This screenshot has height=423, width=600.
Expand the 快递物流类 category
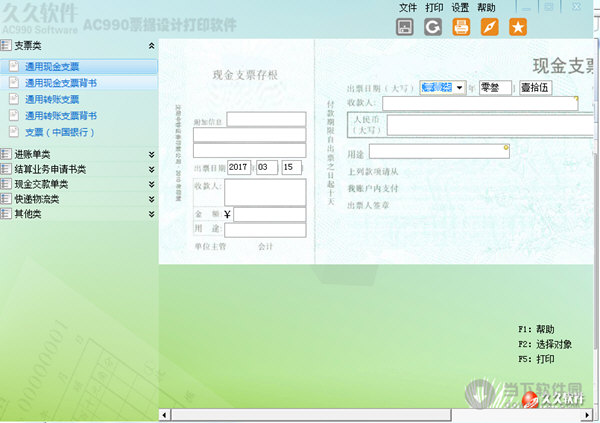pyautogui.click(x=151, y=199)
